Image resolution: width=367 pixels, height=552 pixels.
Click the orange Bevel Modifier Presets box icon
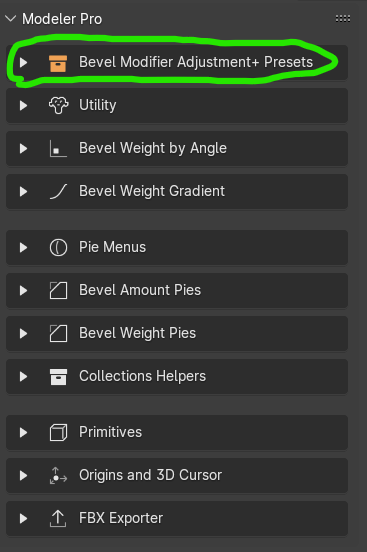(58, 63)
